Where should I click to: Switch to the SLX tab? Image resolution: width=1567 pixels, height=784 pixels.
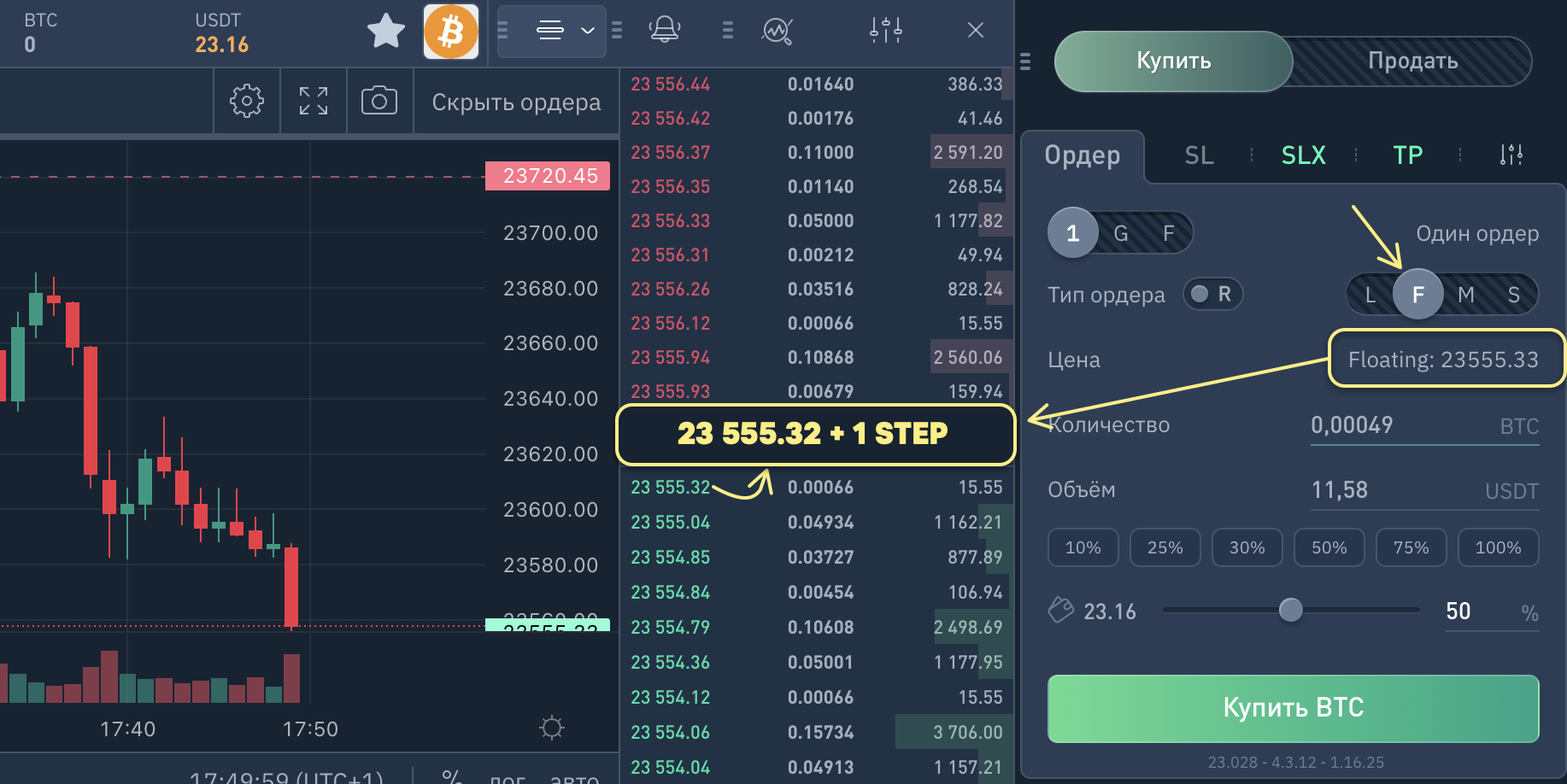tap(1303, 155)
